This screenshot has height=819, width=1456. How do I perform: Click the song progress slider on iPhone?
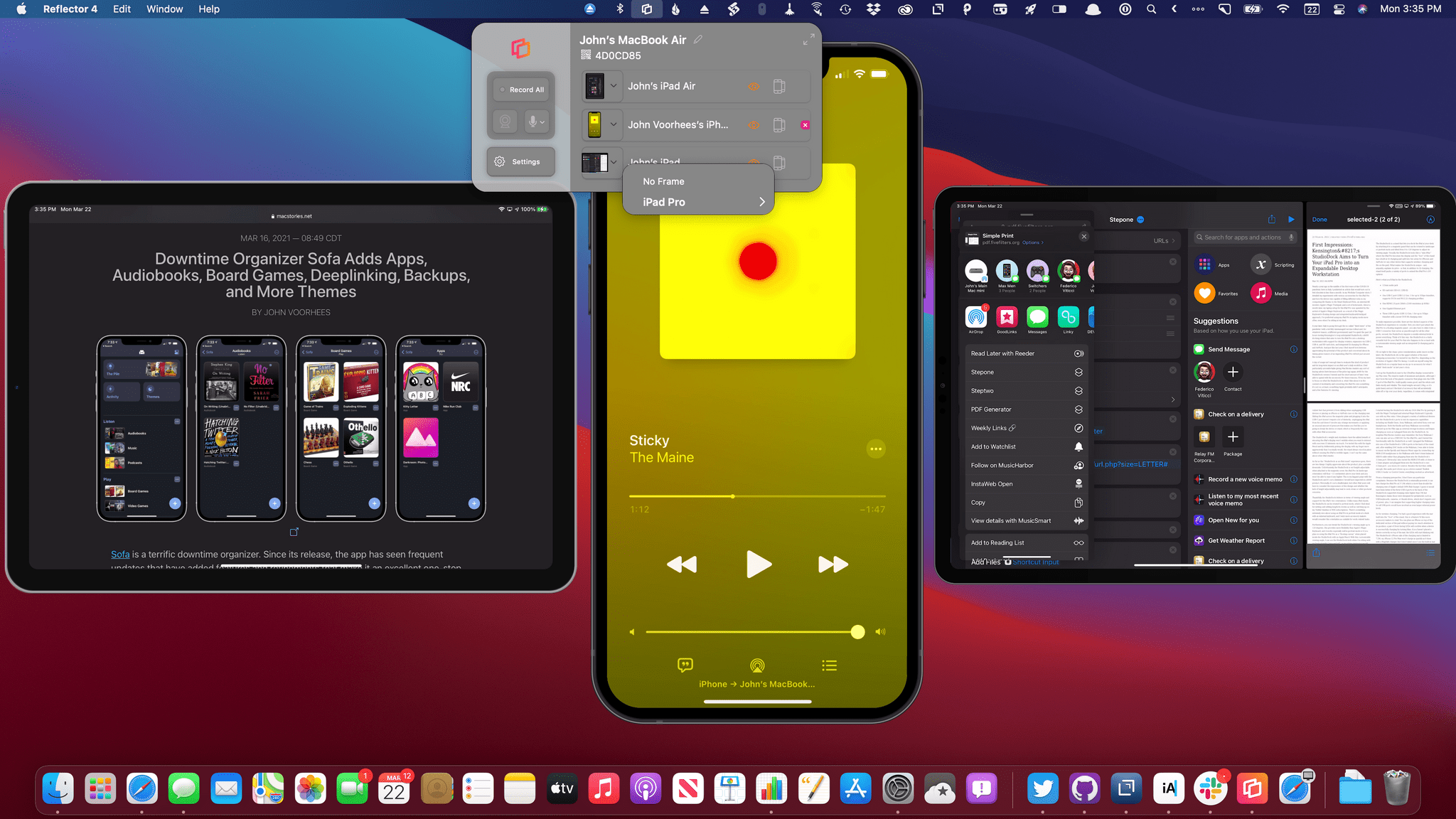pyautogui.click(x=757, y=496)
